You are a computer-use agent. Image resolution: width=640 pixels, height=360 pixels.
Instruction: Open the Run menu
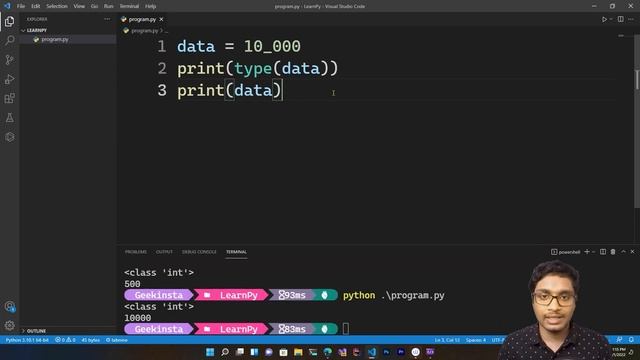[x=109, y=6]
